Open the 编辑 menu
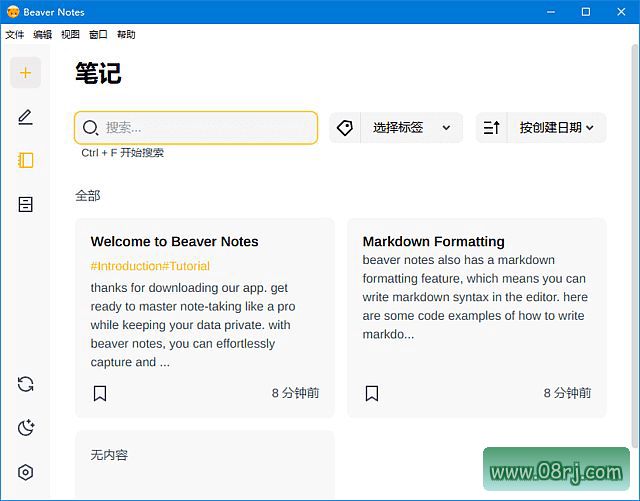 click(x=42, y=35)
